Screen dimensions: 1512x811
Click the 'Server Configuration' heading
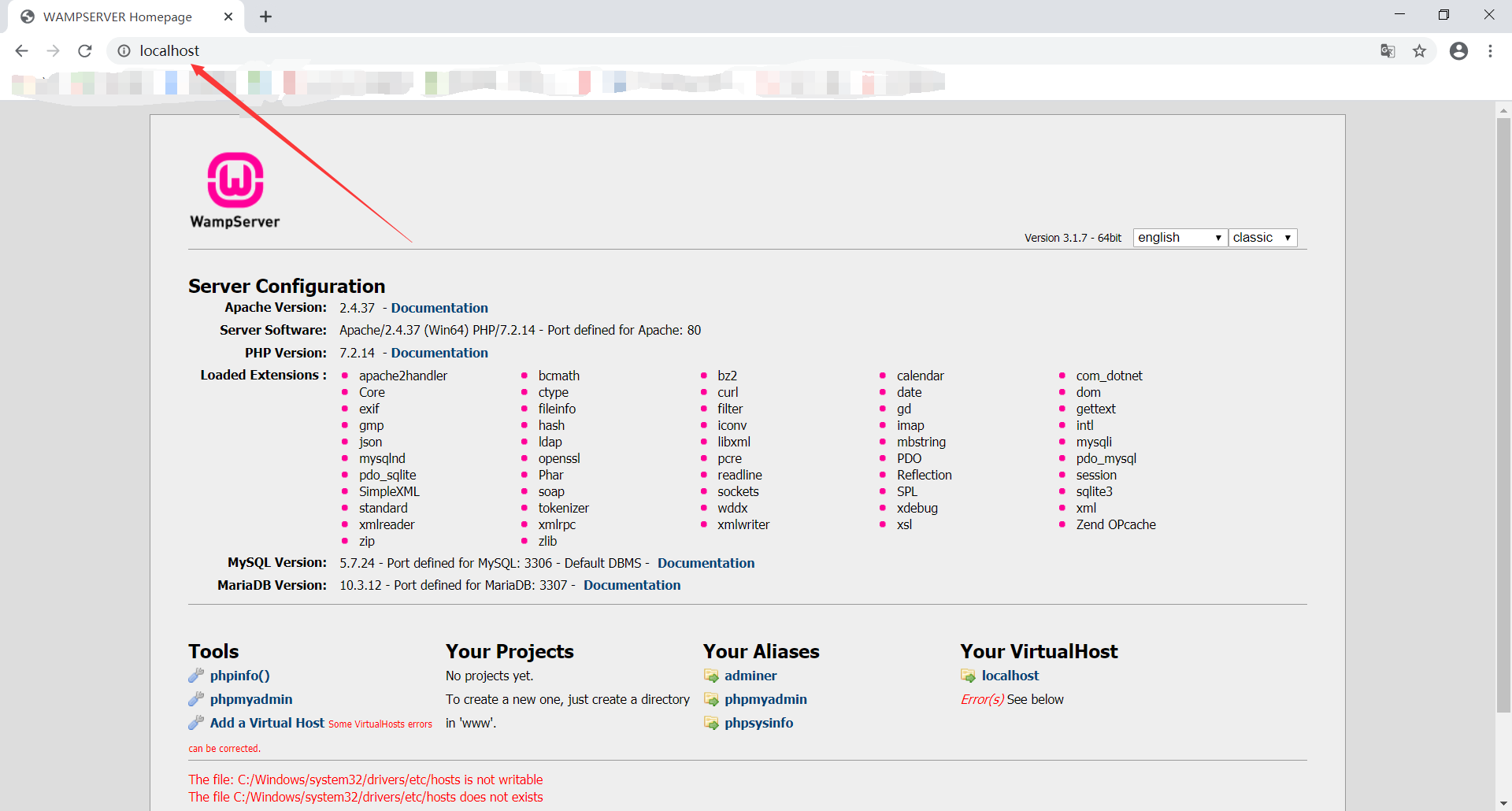[287, 286]
